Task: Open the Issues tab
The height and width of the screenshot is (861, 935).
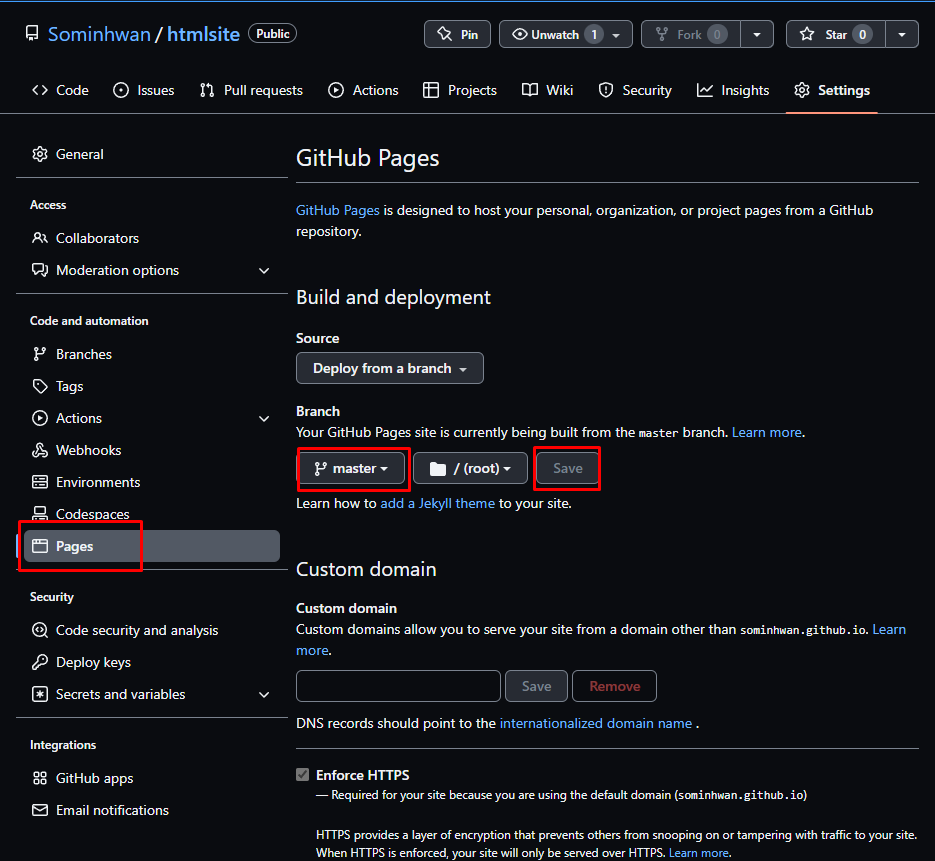Action: [x=144, y=91]
